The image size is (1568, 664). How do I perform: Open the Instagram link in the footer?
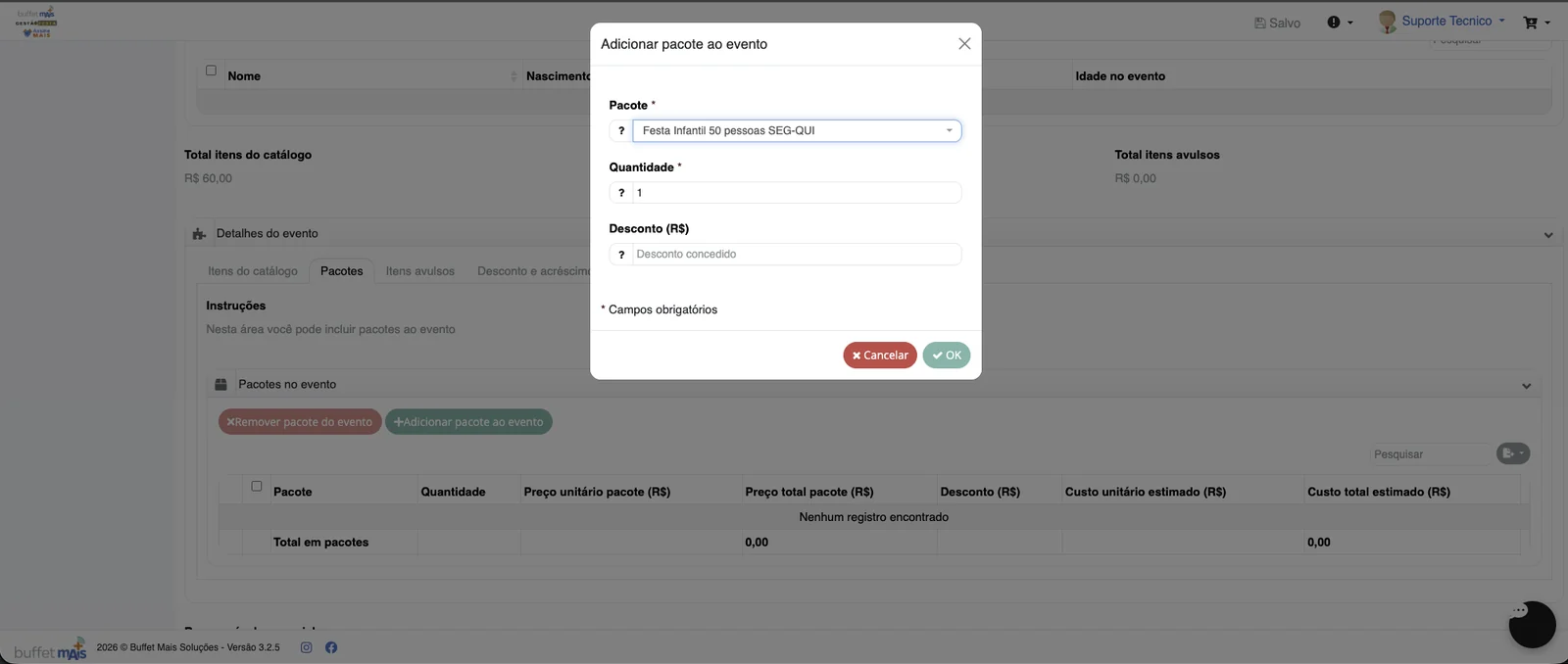point(306,647)
